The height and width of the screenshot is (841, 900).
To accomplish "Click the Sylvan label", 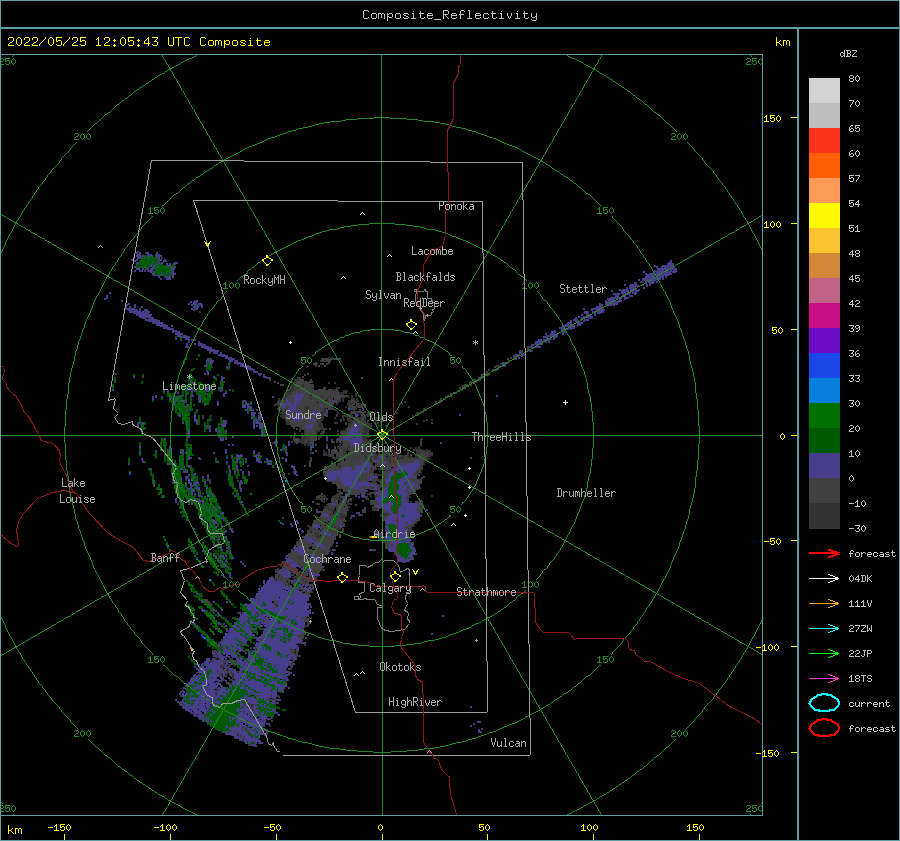I will pos(383,295).
